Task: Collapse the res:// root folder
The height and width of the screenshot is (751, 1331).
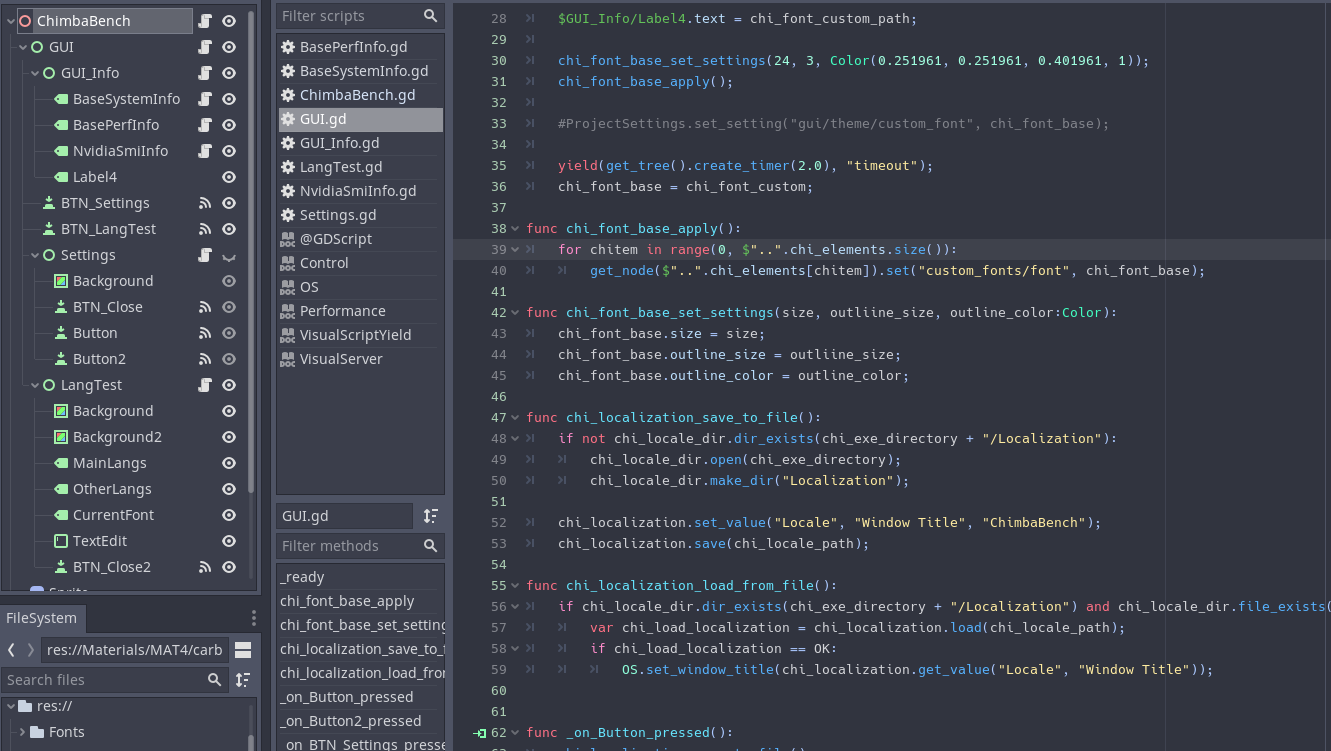Action: tap(11, 706)
